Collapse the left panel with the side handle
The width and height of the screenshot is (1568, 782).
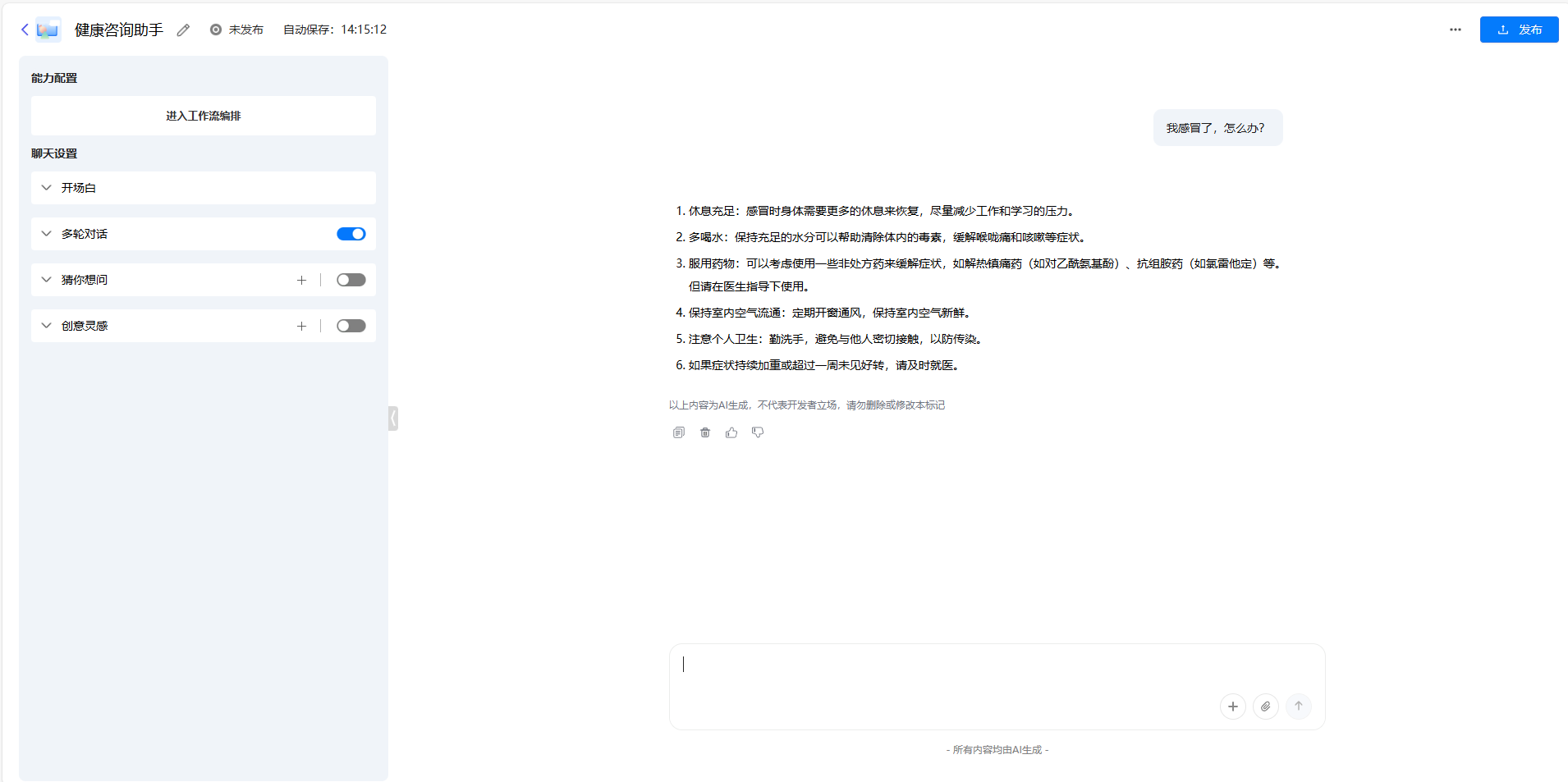392,418
